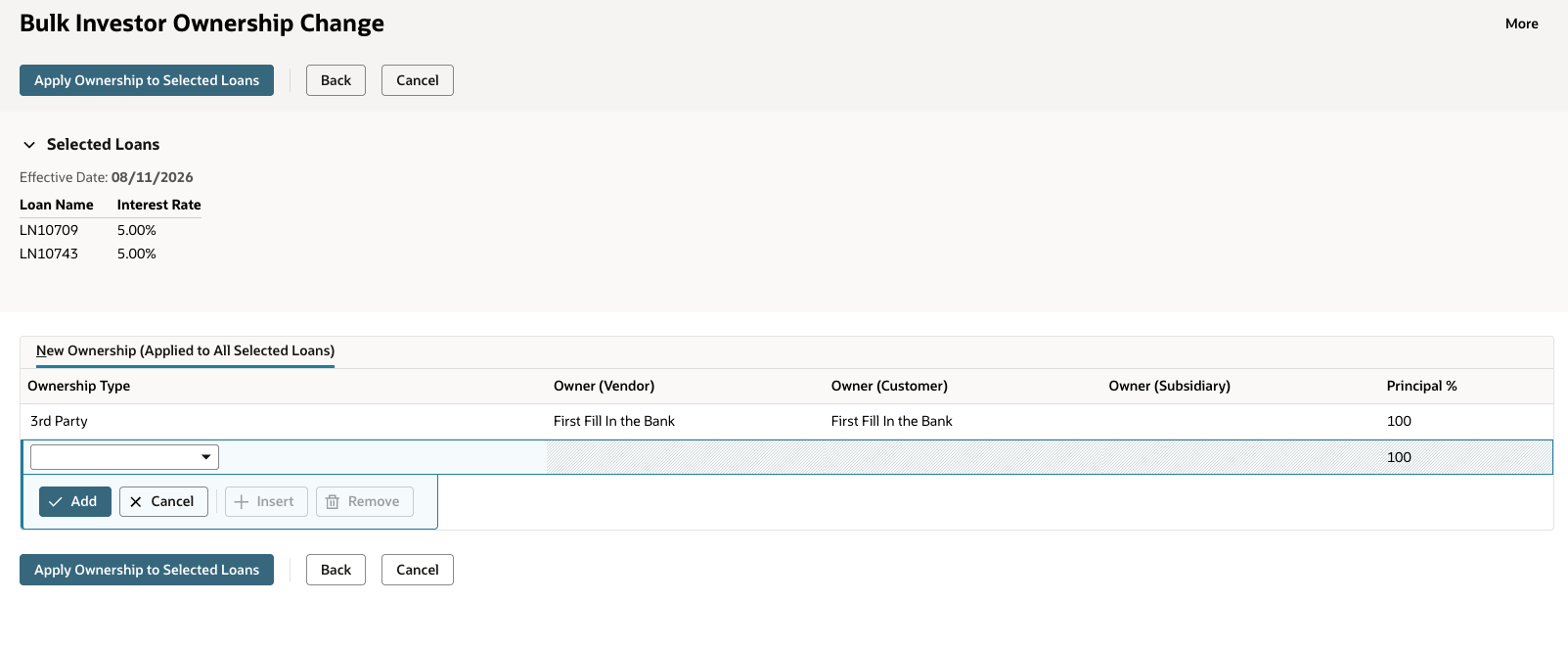Screen dimensions: 1568x649
Task: Click the top Apply Ownership to Selected Loans button
Action: coord(147,80)
